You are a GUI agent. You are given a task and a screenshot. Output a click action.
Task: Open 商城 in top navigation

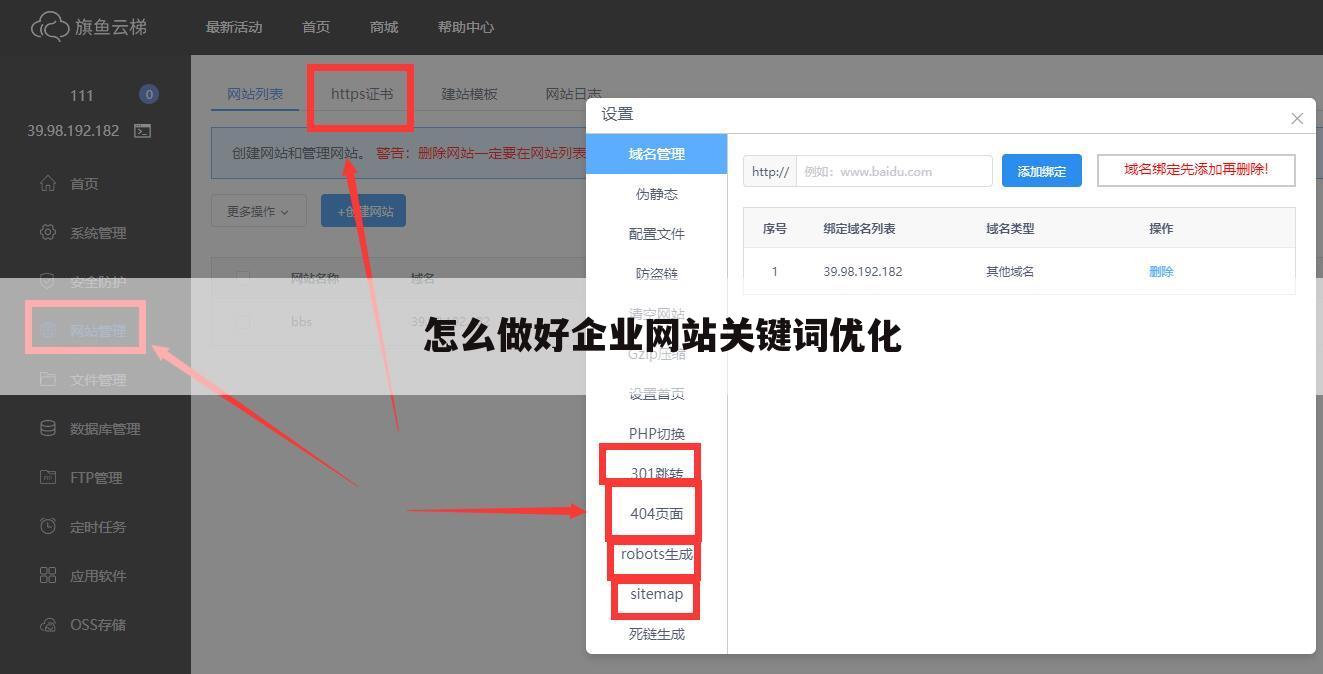pos(384,27)
